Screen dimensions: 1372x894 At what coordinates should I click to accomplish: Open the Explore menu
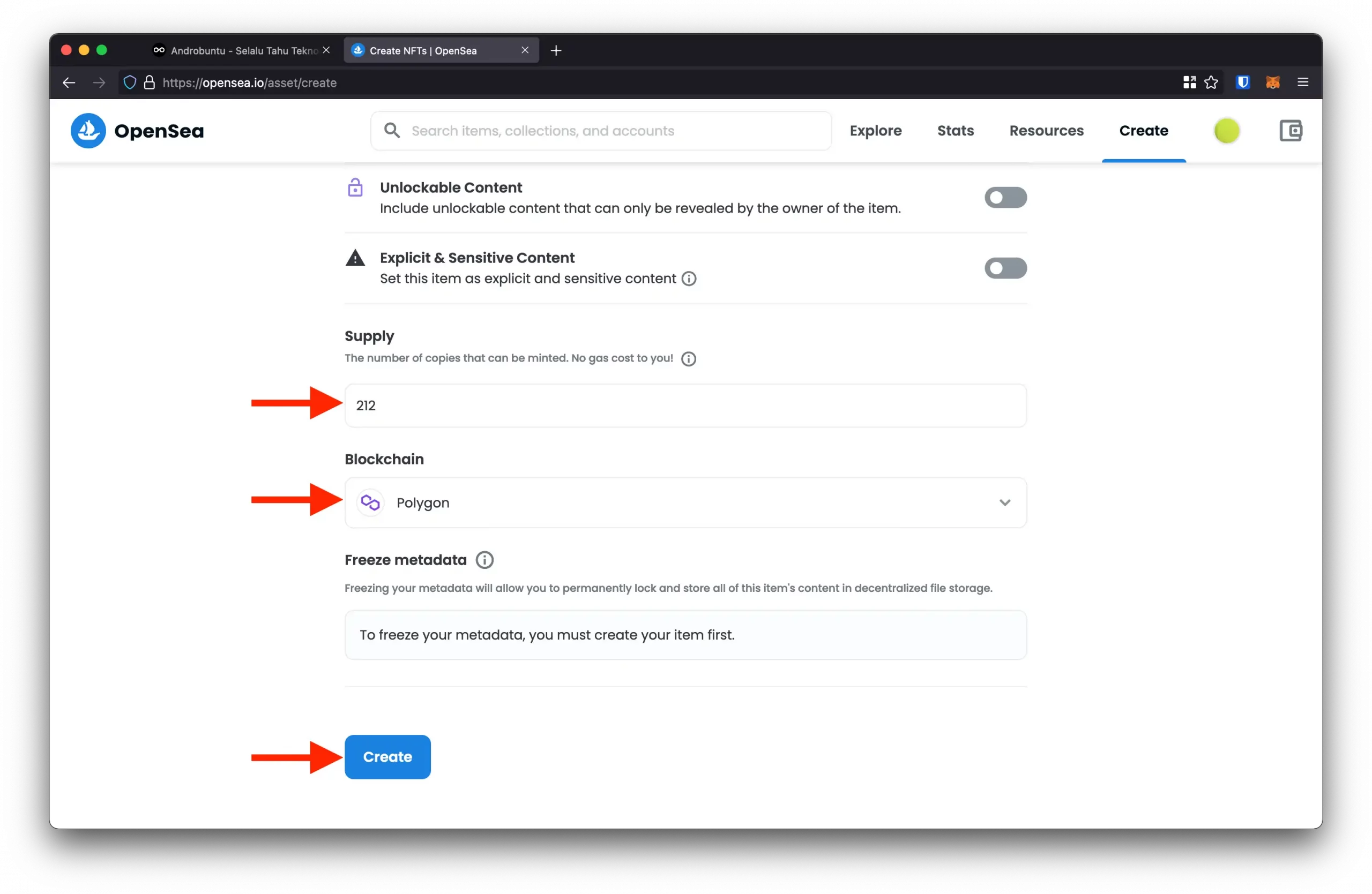coord(875,131)
